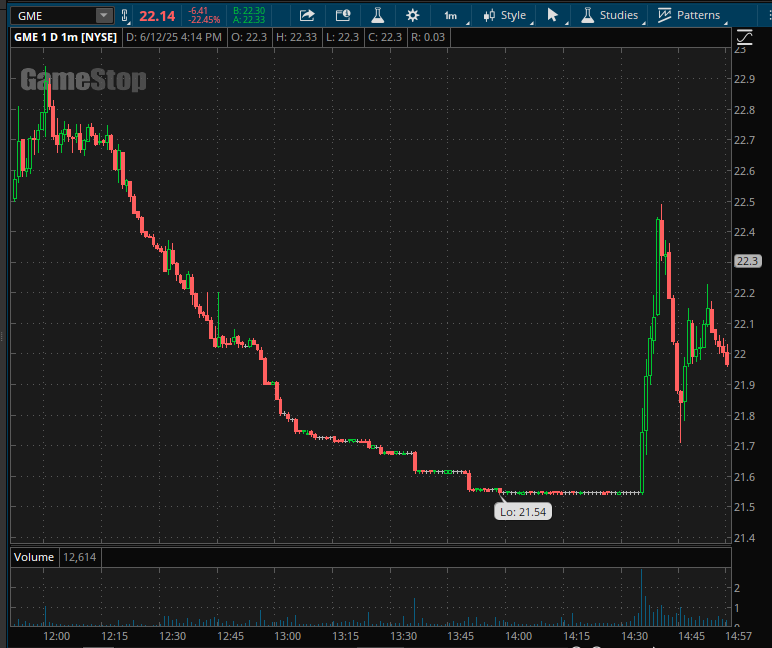The image size is (772, 648).
Task: Open the symbol dropdown arrow
Action: click(x=104, y=16)
